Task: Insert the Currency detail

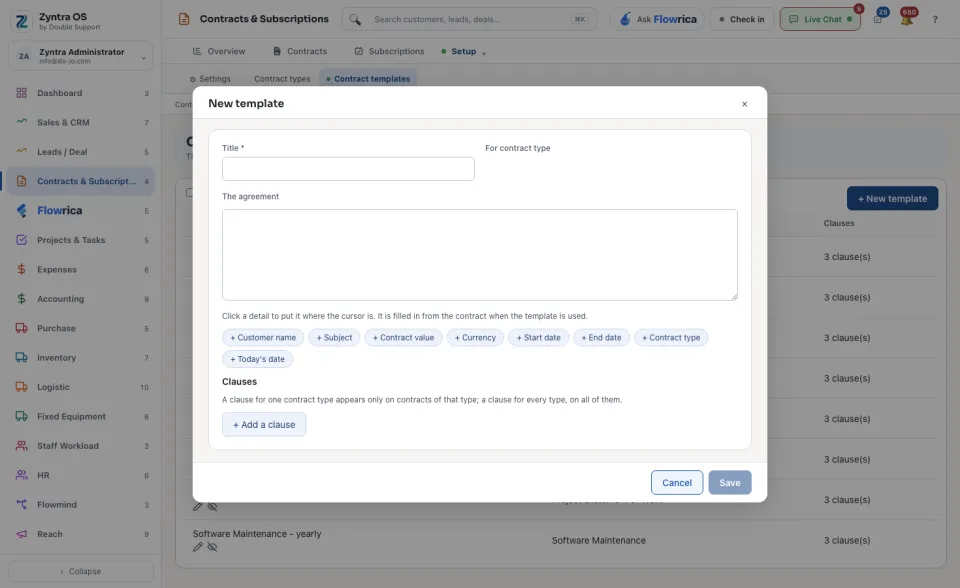Action: coord(475,337)
